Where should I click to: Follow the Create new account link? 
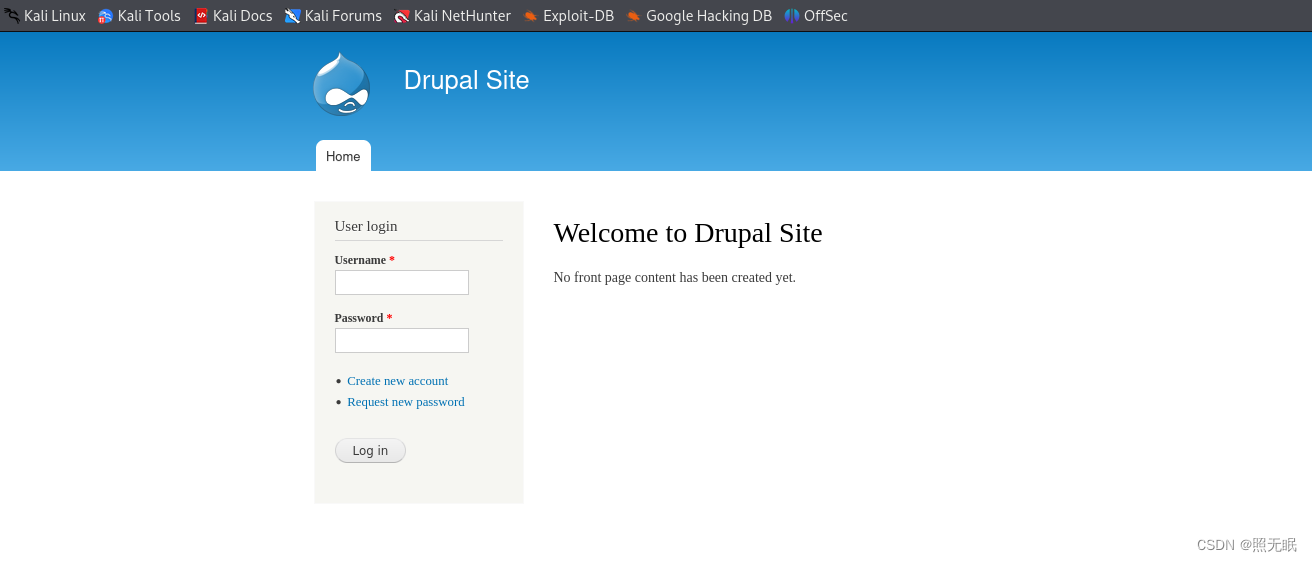[398, 381]
